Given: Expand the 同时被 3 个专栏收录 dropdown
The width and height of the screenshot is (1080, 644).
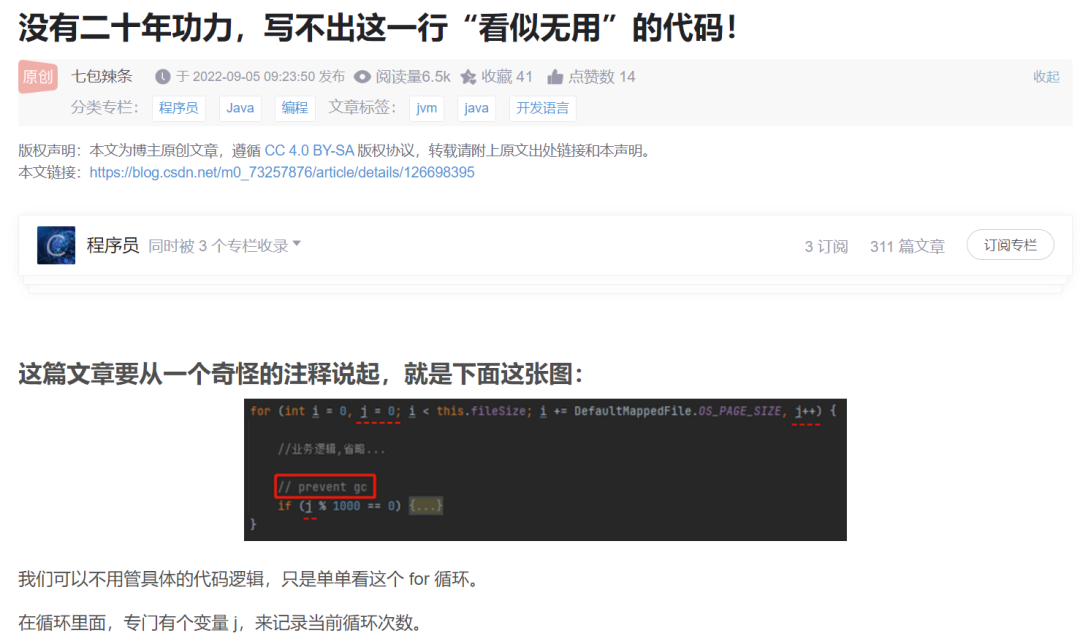Looking at the screenshot, I should point(225,246).
